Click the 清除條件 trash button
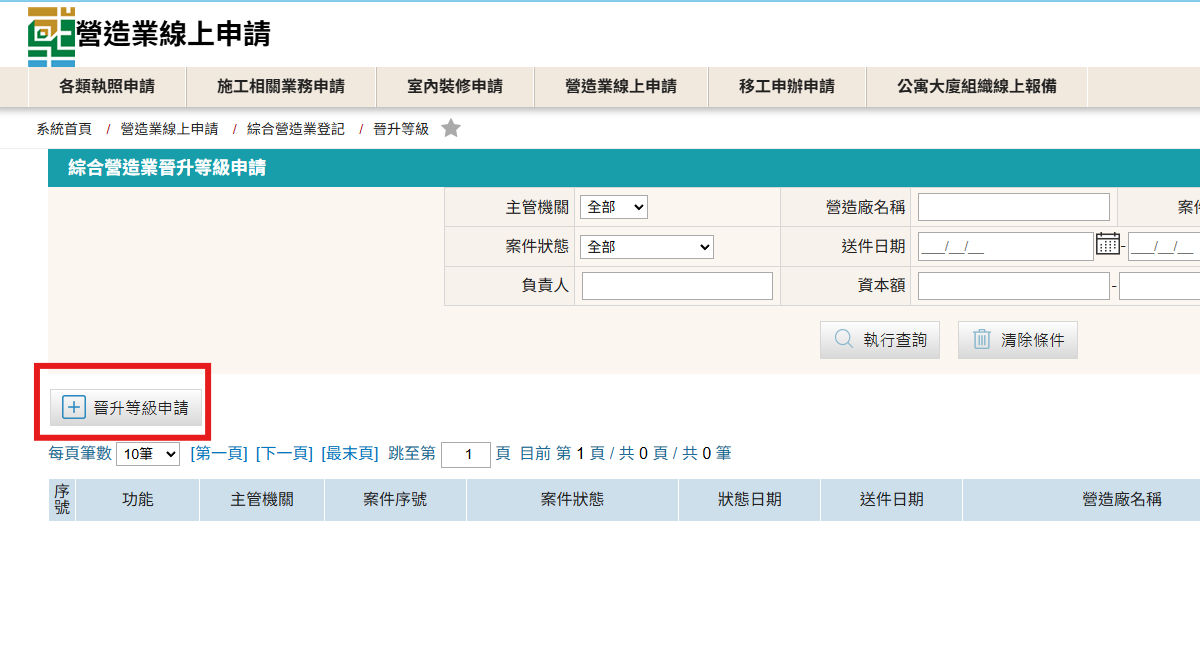 (1017, 340)
